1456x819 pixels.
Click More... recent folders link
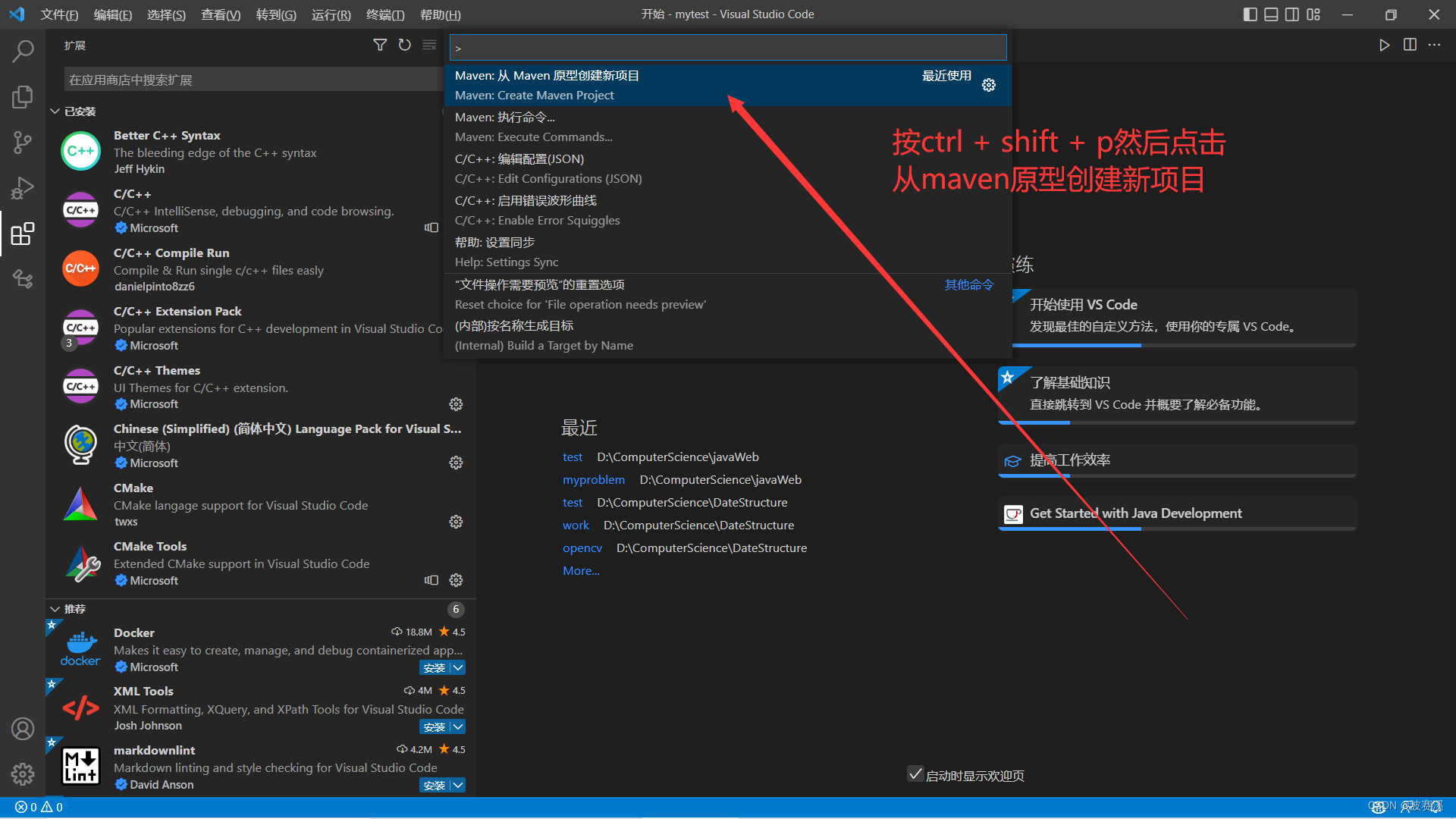[581, 571]
